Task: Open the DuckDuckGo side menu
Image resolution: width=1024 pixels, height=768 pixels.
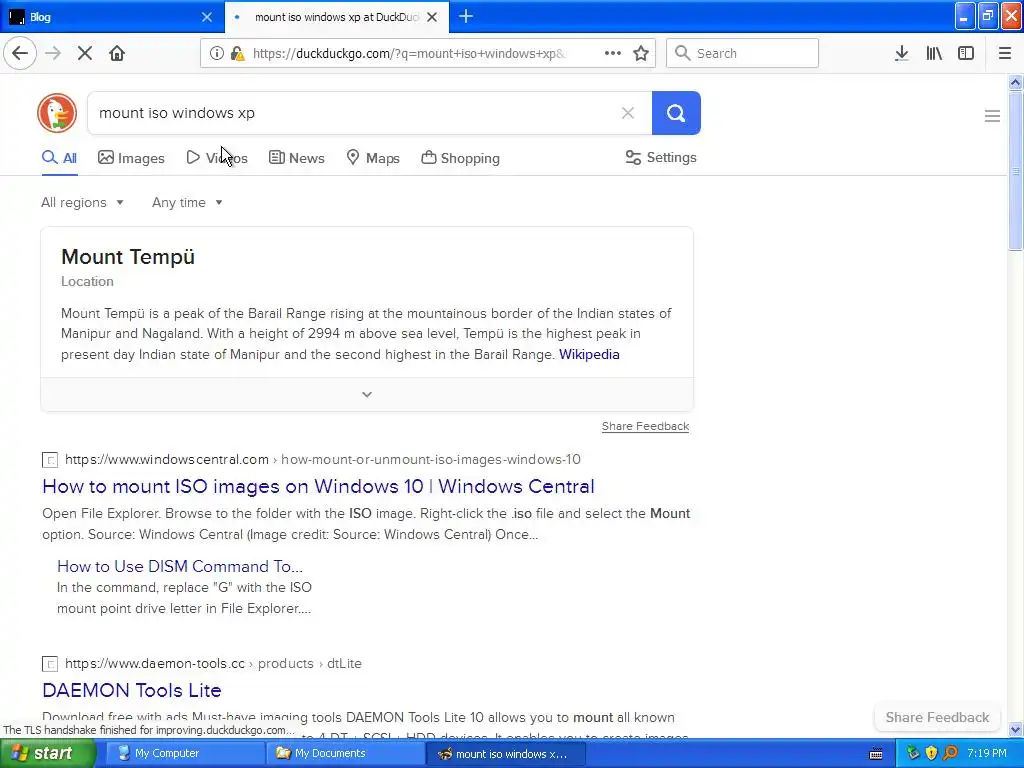Action: (x=992, y=116)
